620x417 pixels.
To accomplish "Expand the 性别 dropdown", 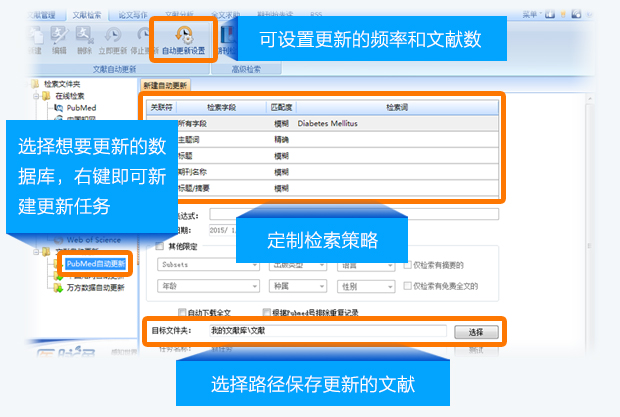I will (x=366, y=286).
